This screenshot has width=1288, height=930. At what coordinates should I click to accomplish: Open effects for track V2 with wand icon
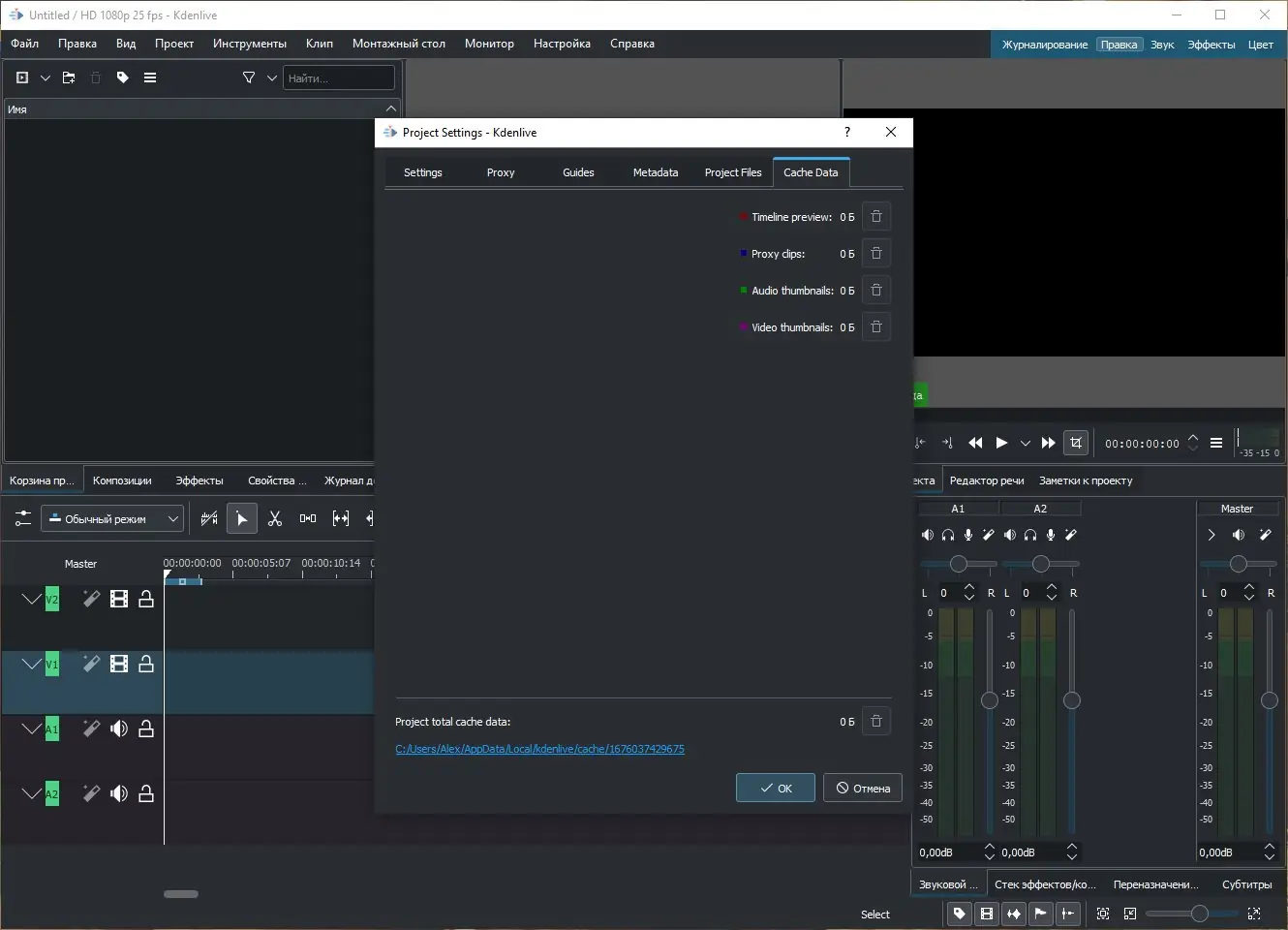point(91,600)
